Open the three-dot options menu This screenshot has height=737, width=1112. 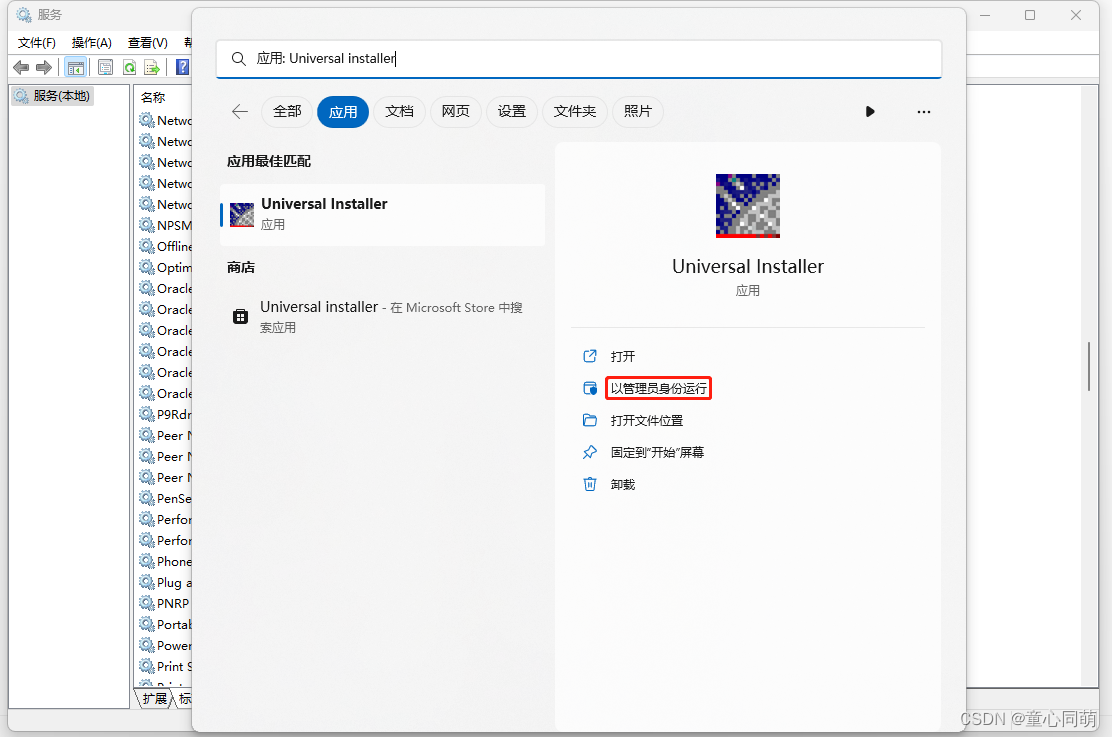923,111
